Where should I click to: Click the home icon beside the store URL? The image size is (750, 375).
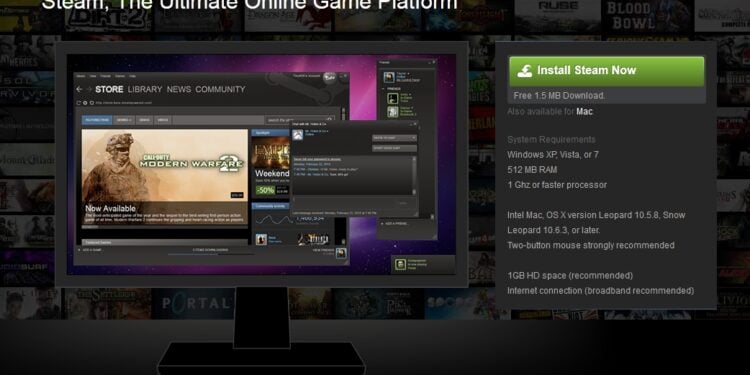(x=91, y=103)
